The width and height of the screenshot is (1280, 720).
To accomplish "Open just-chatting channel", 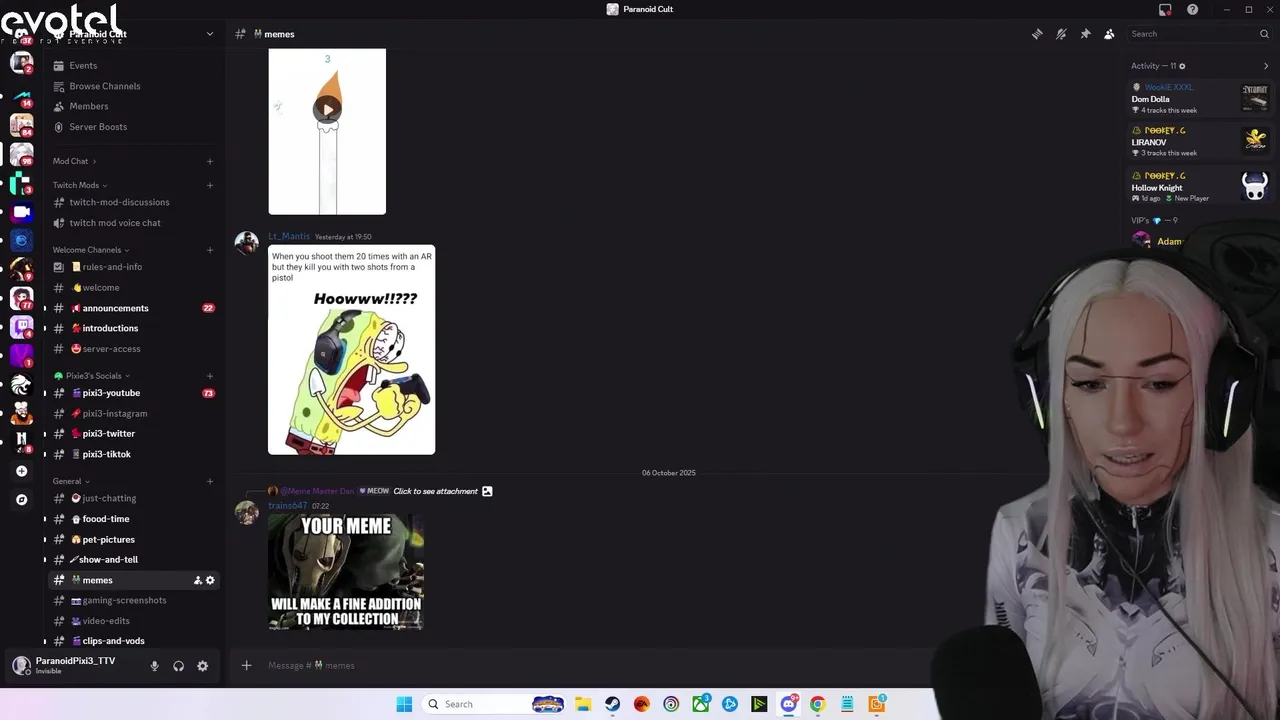I will tap(132, 498).
